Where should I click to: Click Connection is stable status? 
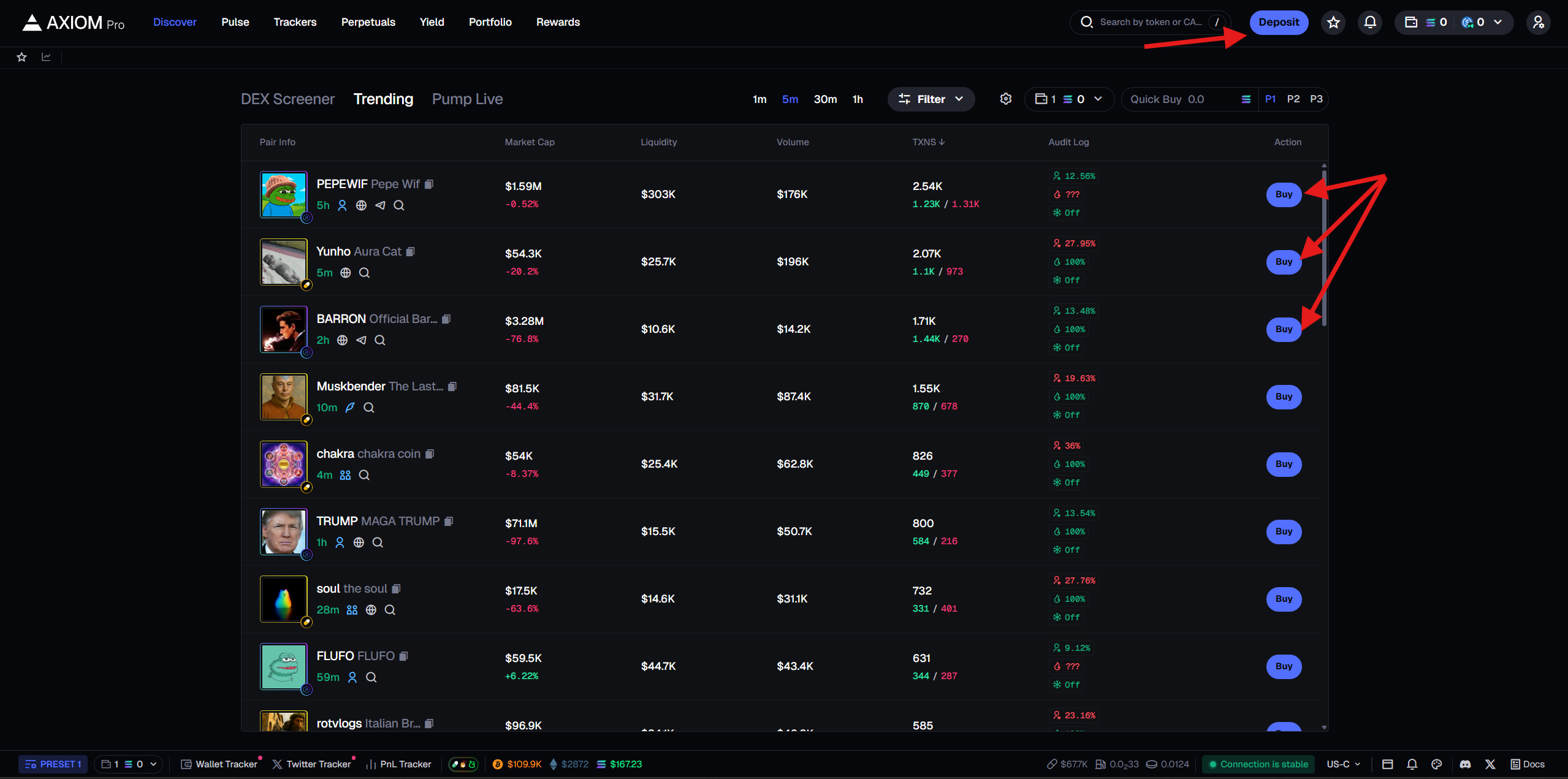point(1258,764)
